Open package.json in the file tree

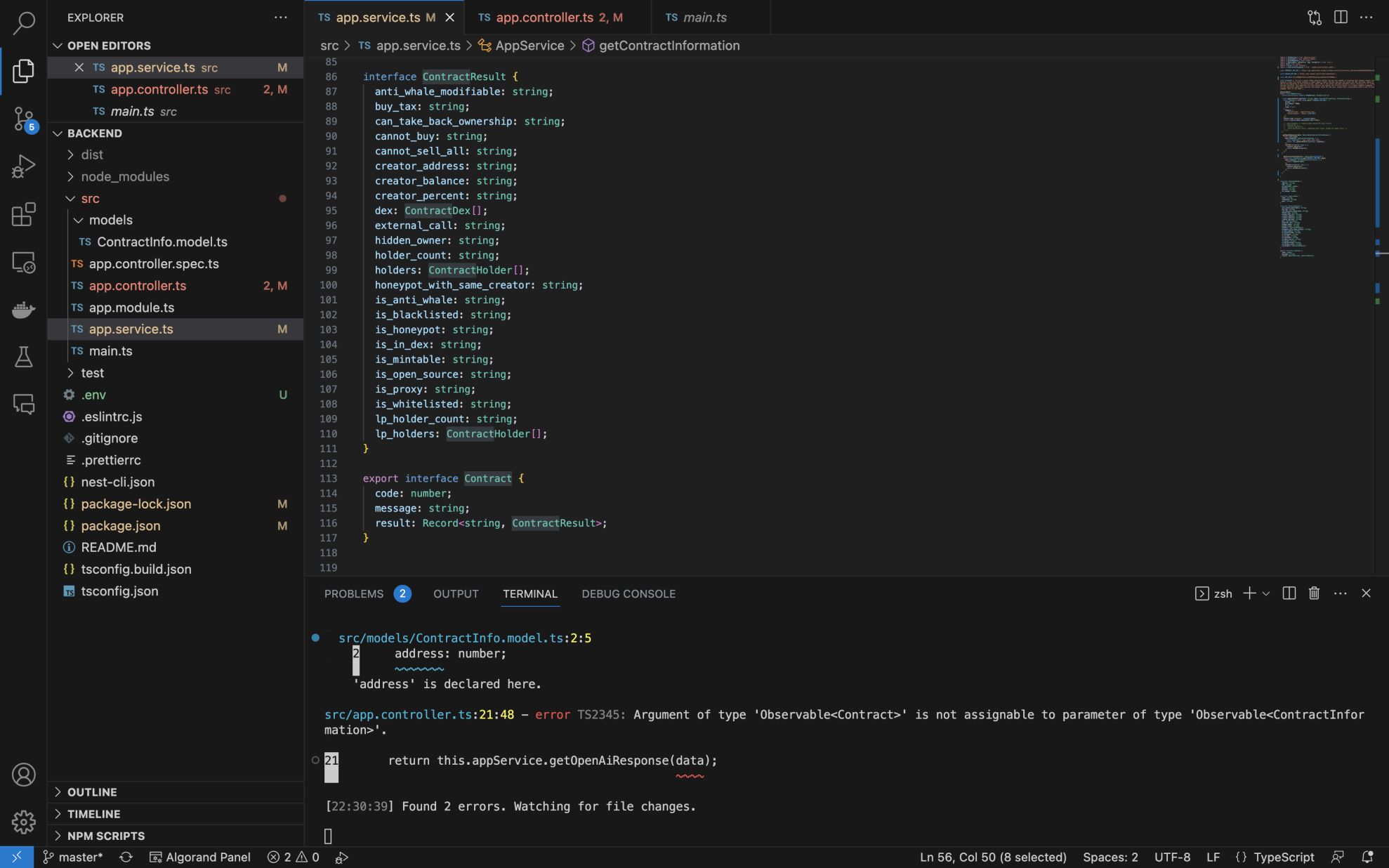121,526
